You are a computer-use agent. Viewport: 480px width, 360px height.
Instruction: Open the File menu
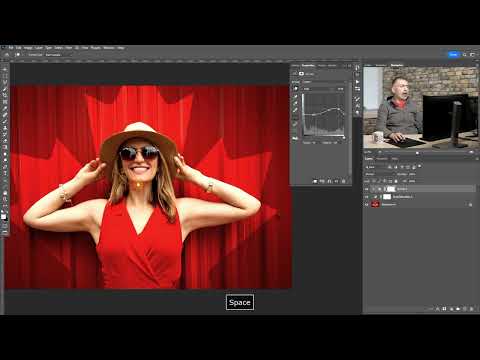[11, 48]
